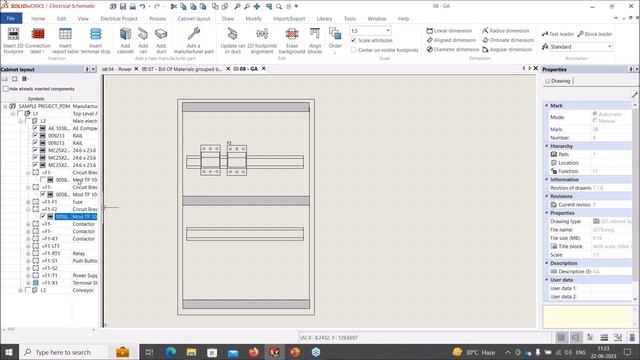Click the Insert 2D footprint icon
The height and width of the screenshot is (360, 640).
[x=13, y=34]
